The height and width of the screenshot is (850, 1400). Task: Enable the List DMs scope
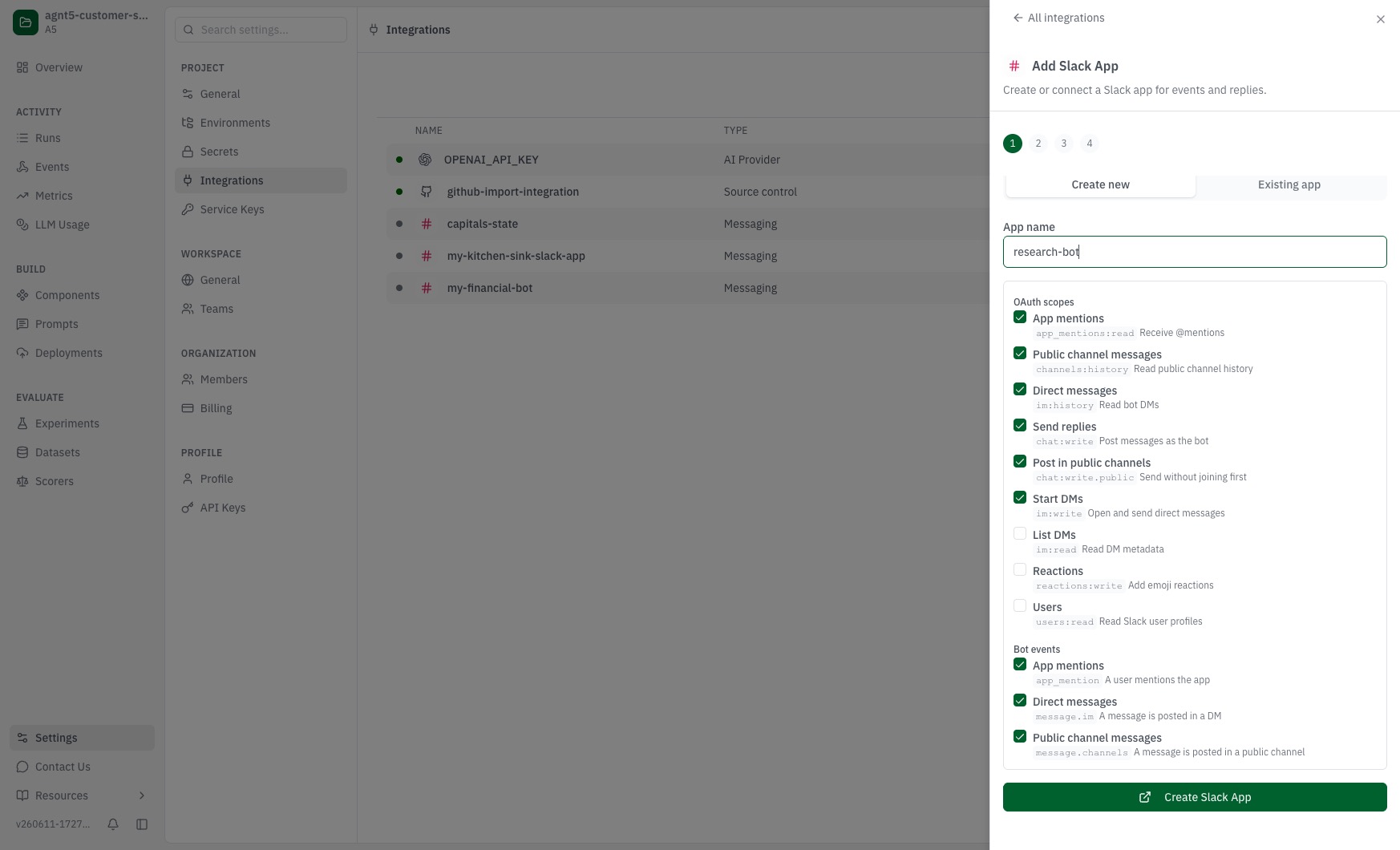(1020, 534)
